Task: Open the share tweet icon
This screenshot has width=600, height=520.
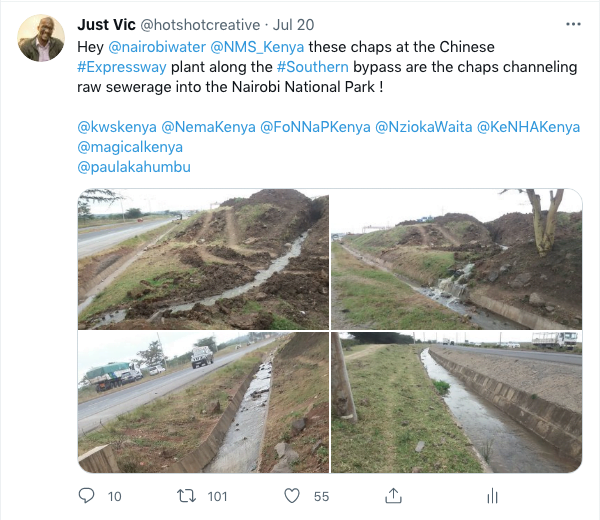Action: (x=393, y=496)
